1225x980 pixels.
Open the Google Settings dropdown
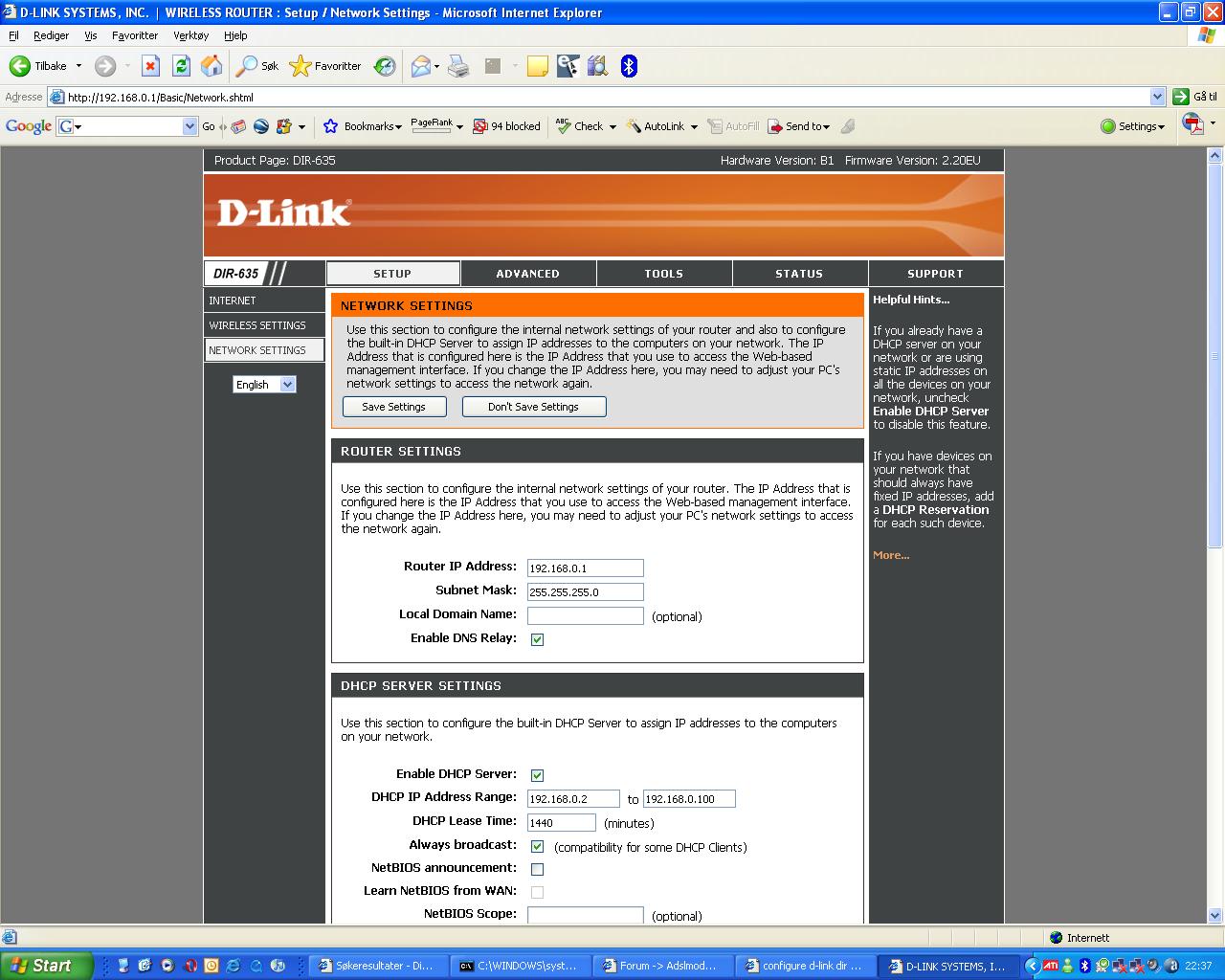coord(1133,126)
